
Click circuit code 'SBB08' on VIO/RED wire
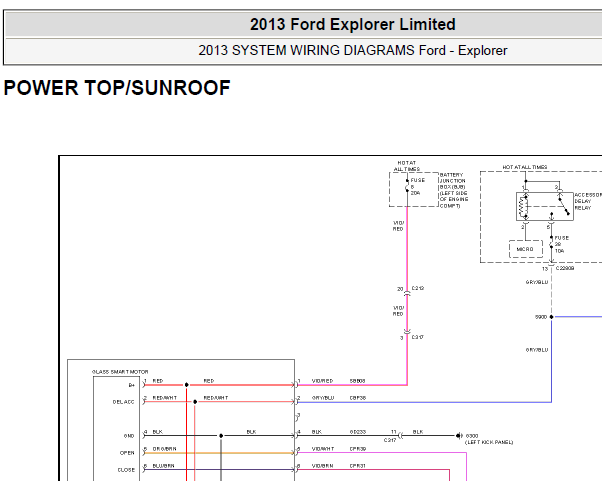[357, 381]
